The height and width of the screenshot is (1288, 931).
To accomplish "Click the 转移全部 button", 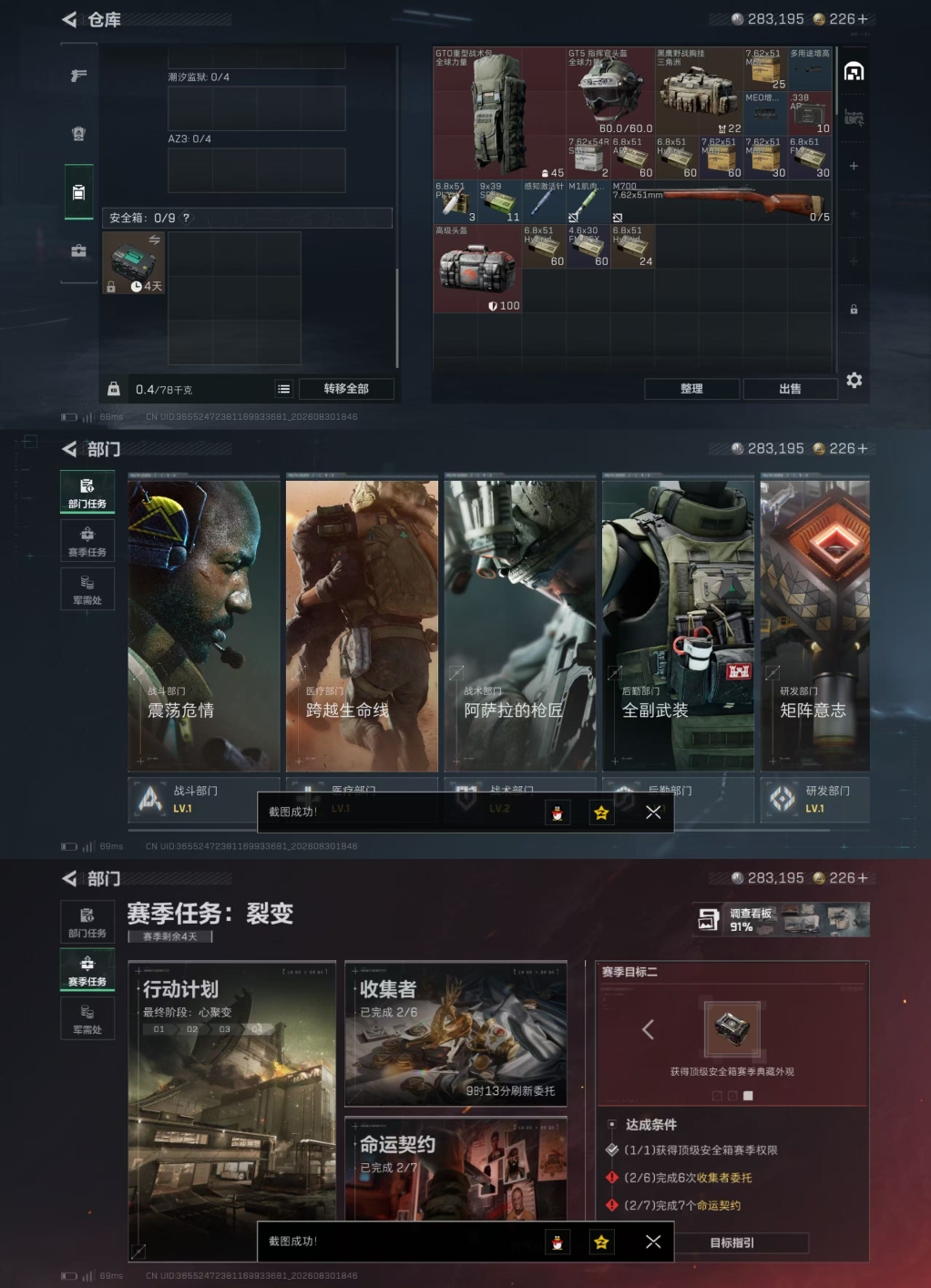I will click(346, 389).
